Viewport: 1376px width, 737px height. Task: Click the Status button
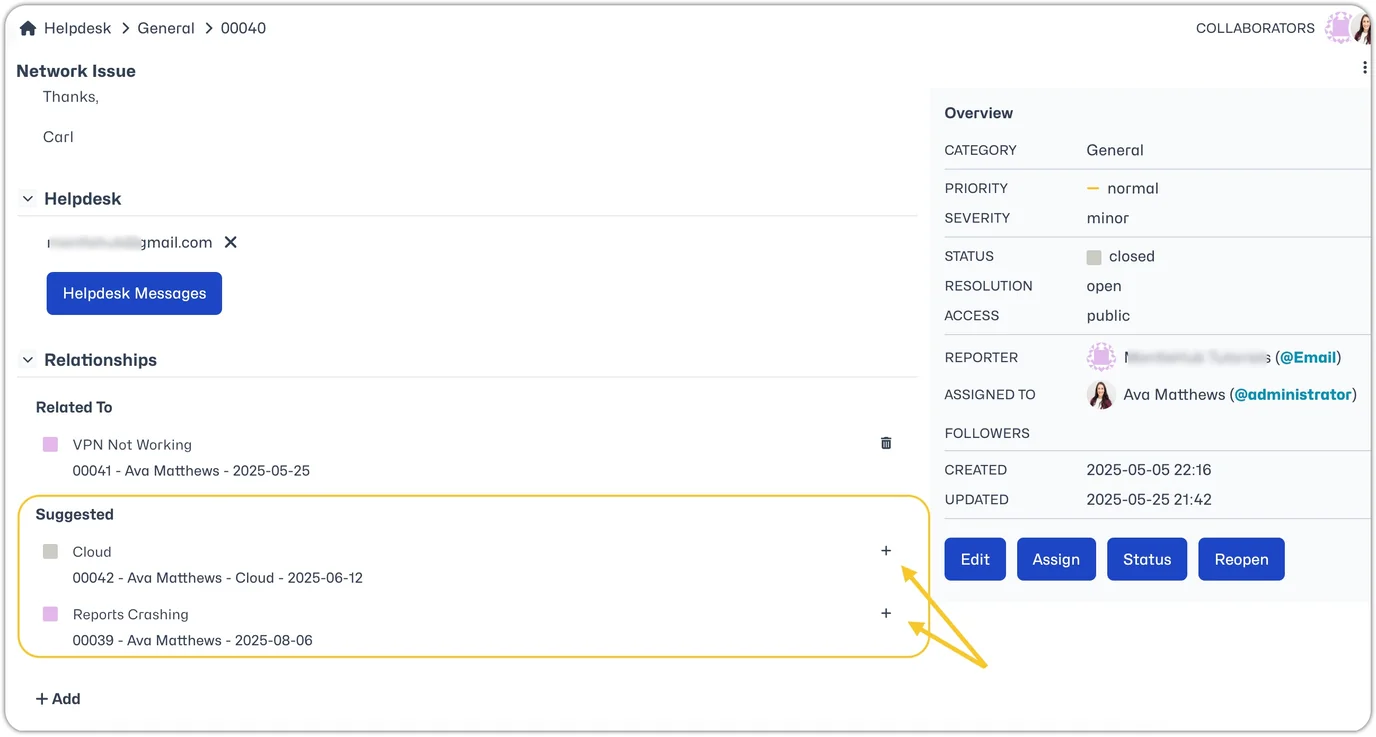click(x=1147, y=559)
